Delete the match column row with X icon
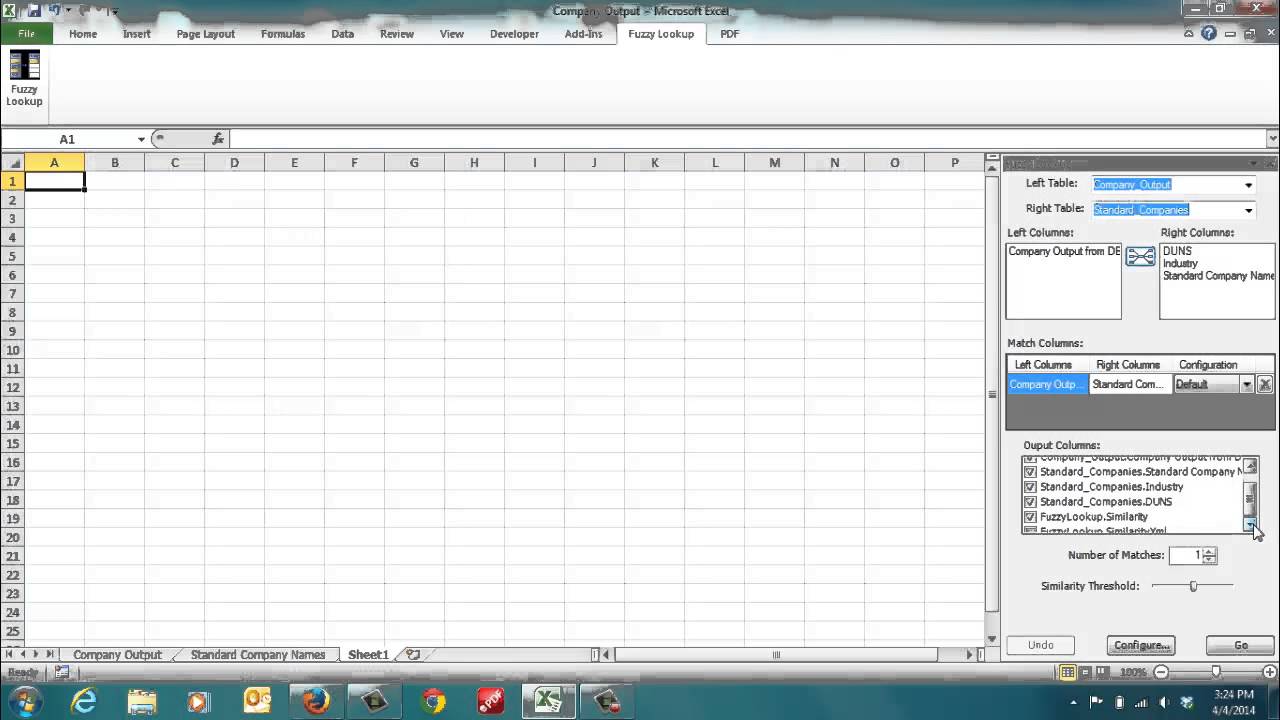The height and width of the screenshot is (720, 1280). click(1265, 384)
